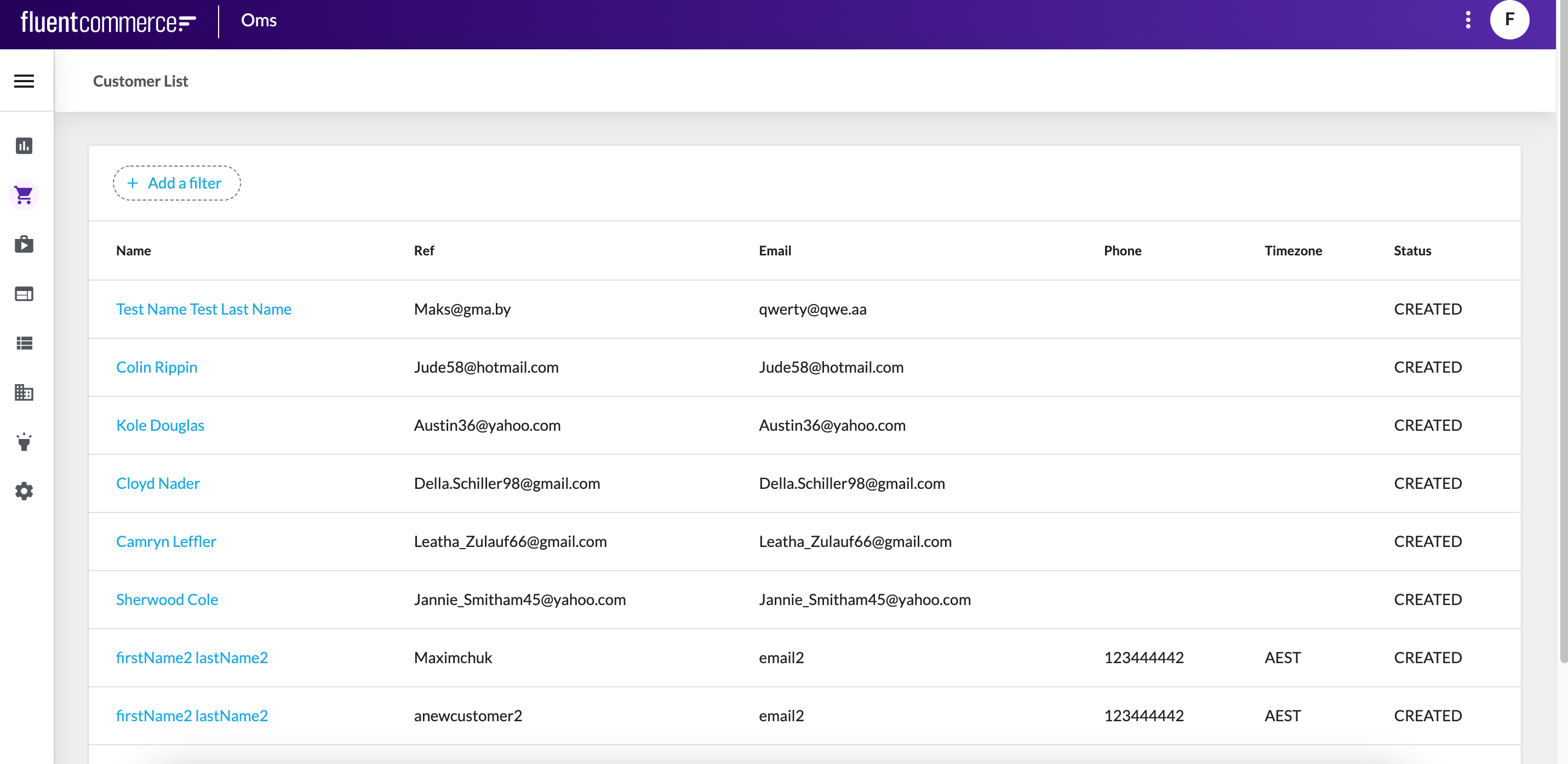The width and height of the screenshot is (1568, 764).
Task: Open the three-dot more options menu
Action: pyautogui.click(x=1468, y=20)
